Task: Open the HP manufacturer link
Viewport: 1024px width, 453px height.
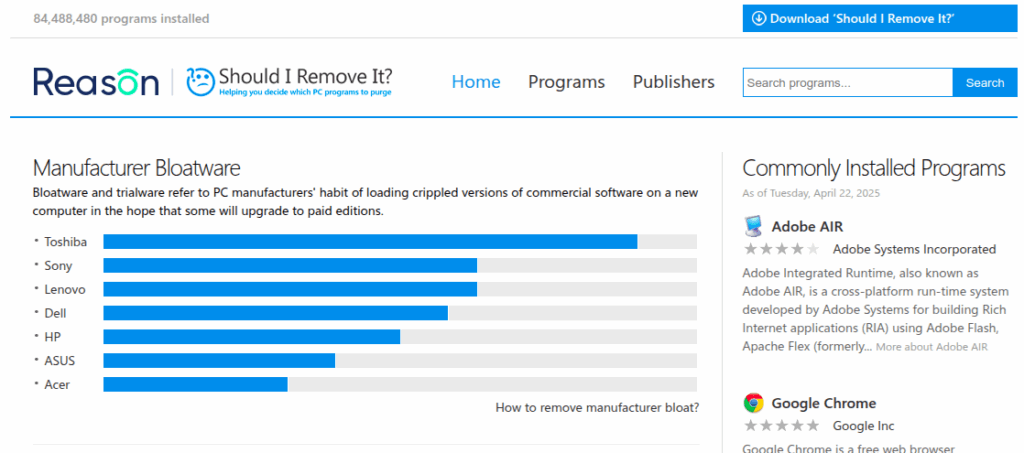Action: click(53, 337)
